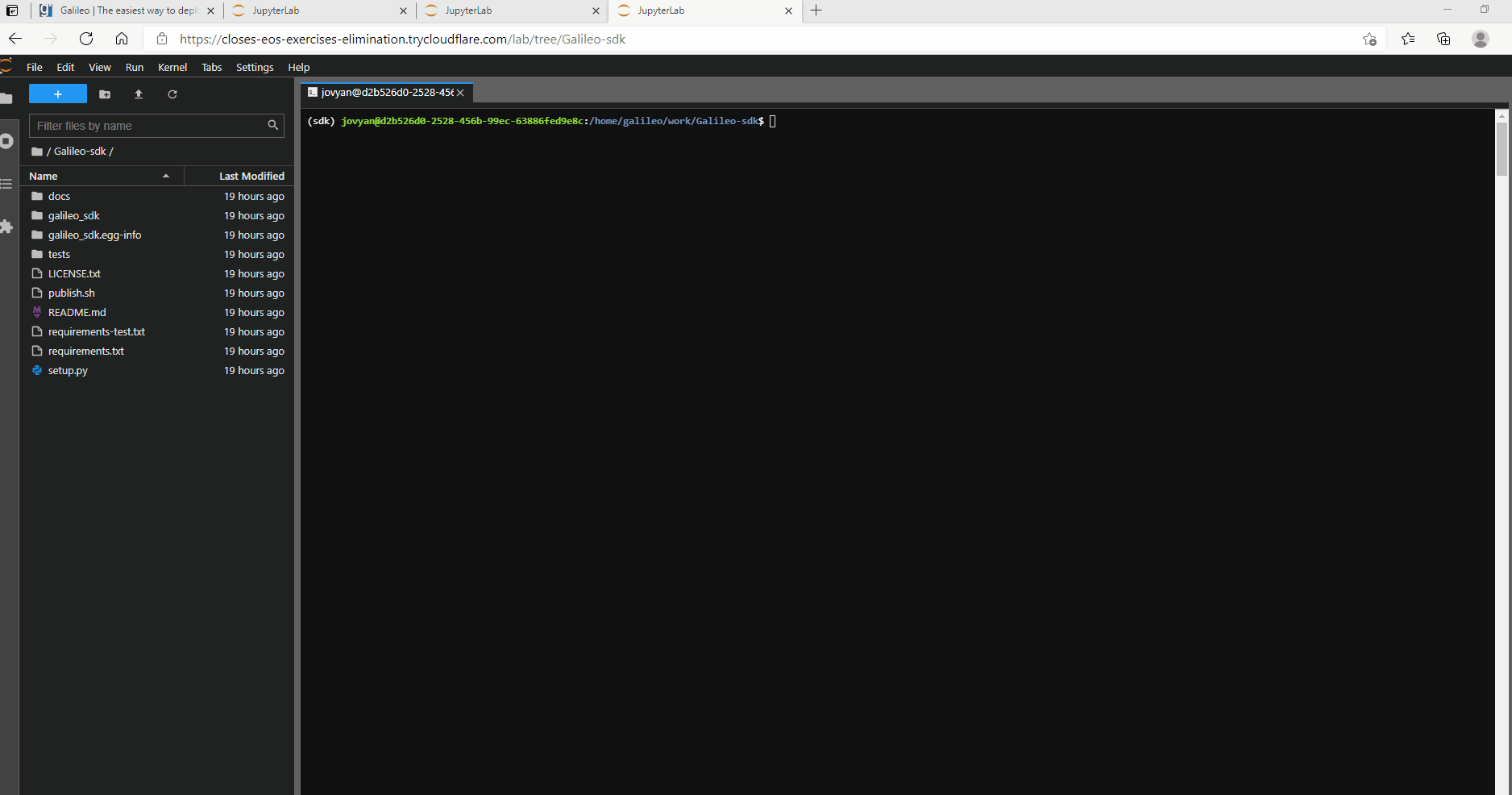Select the galileo_sdk.egg-info folder
This screenshot has height=795, width=1512.
[157, 235]
